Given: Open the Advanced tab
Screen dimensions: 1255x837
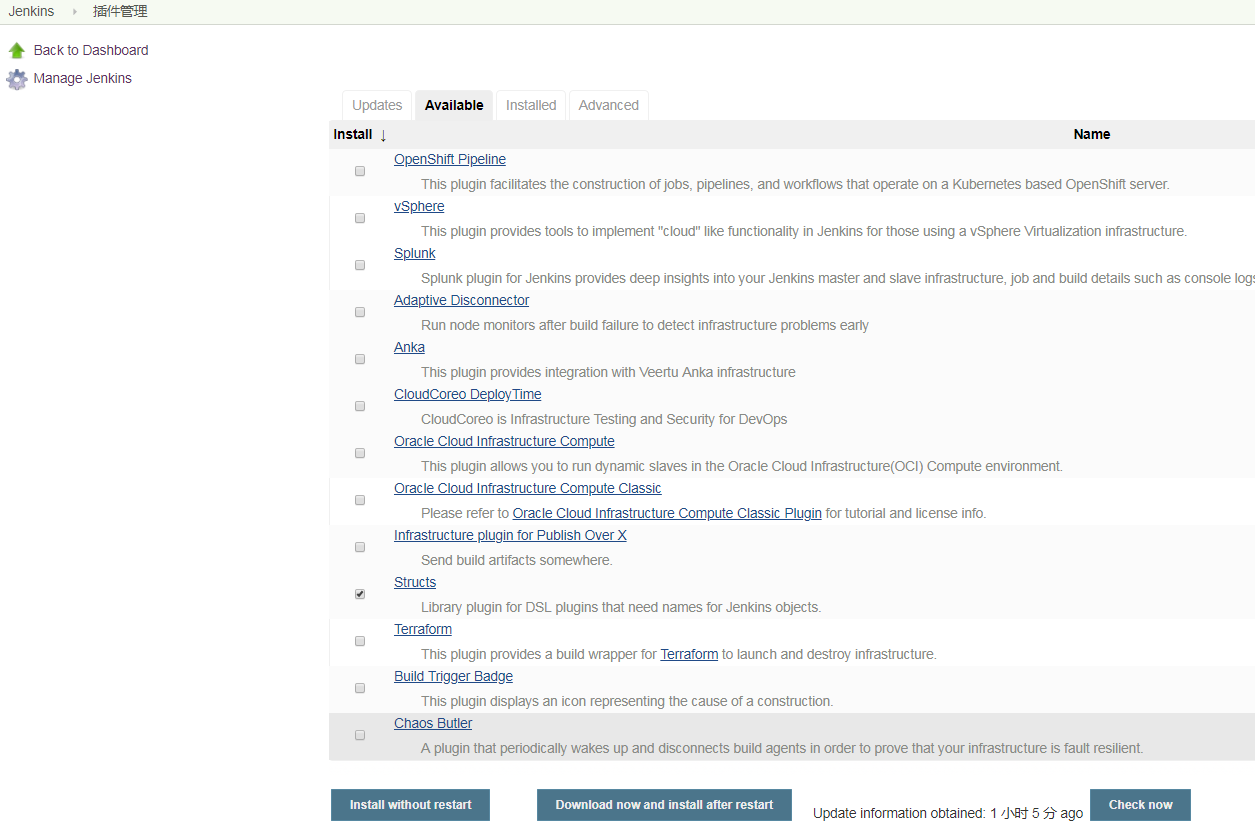Looking at the screenshot, I should point(608,105).
